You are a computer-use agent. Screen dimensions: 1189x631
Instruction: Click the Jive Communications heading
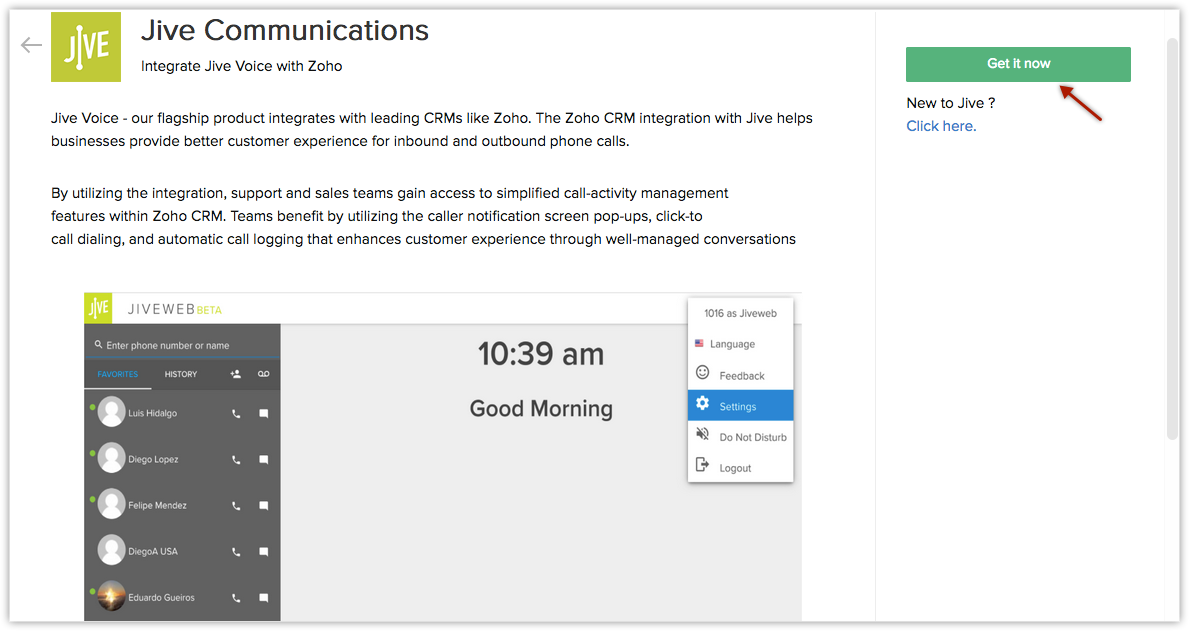click(284, 31)
